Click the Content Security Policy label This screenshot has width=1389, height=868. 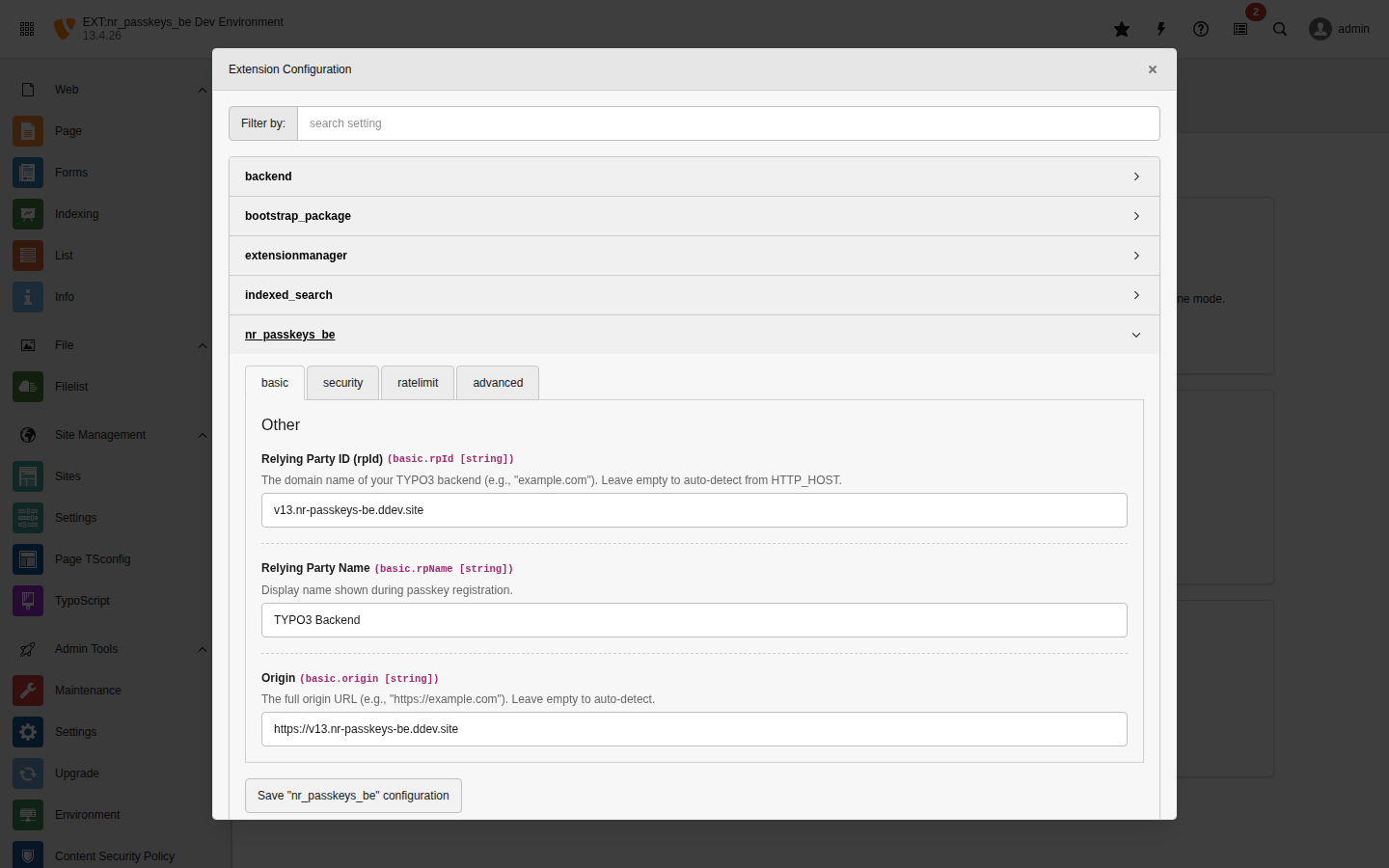click(x=115, y=856)
